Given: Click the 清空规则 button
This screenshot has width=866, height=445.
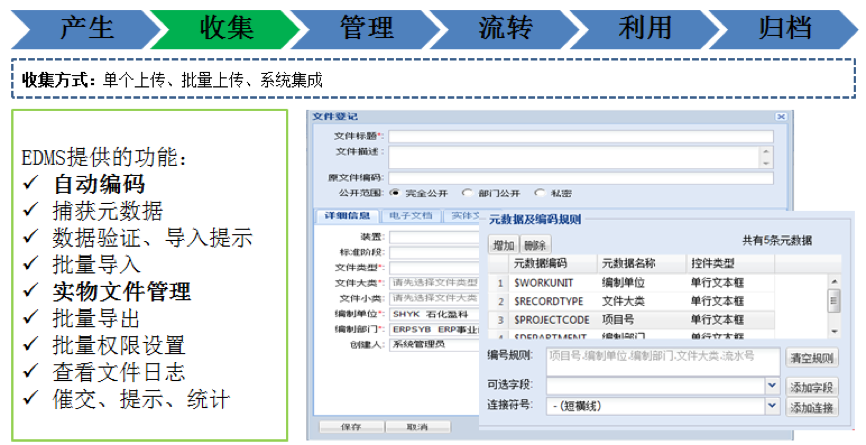Looking at the screenshot, I should (x=811, y=357).
